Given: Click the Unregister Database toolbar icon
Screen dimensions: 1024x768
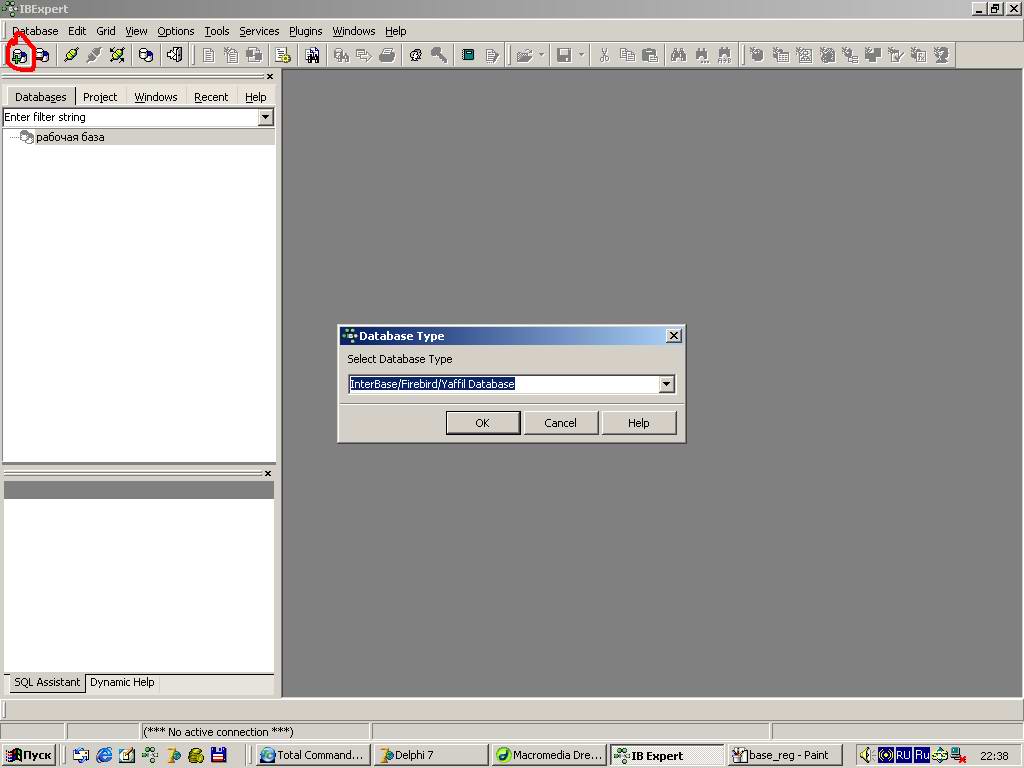Looking at the screenshot, I should [42, 56].
